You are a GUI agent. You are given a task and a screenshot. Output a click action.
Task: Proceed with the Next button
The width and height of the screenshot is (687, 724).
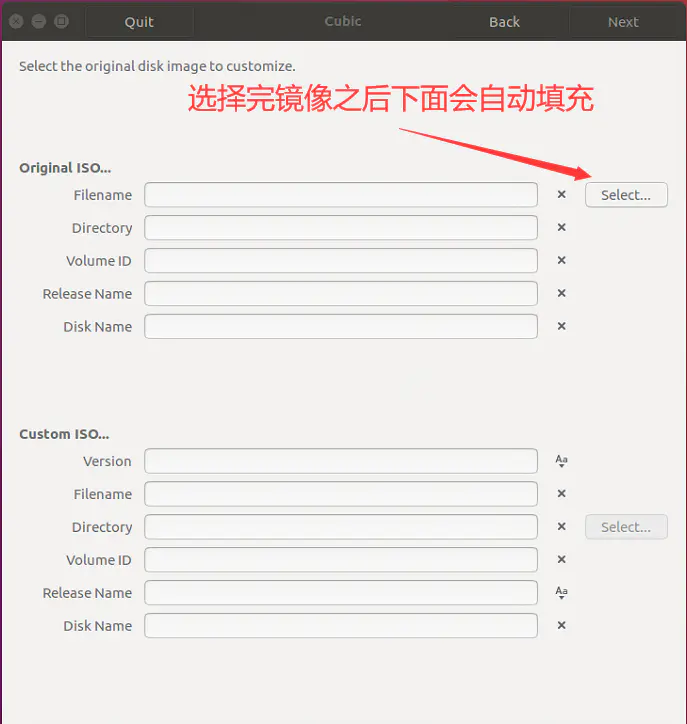tap(623, 22)
